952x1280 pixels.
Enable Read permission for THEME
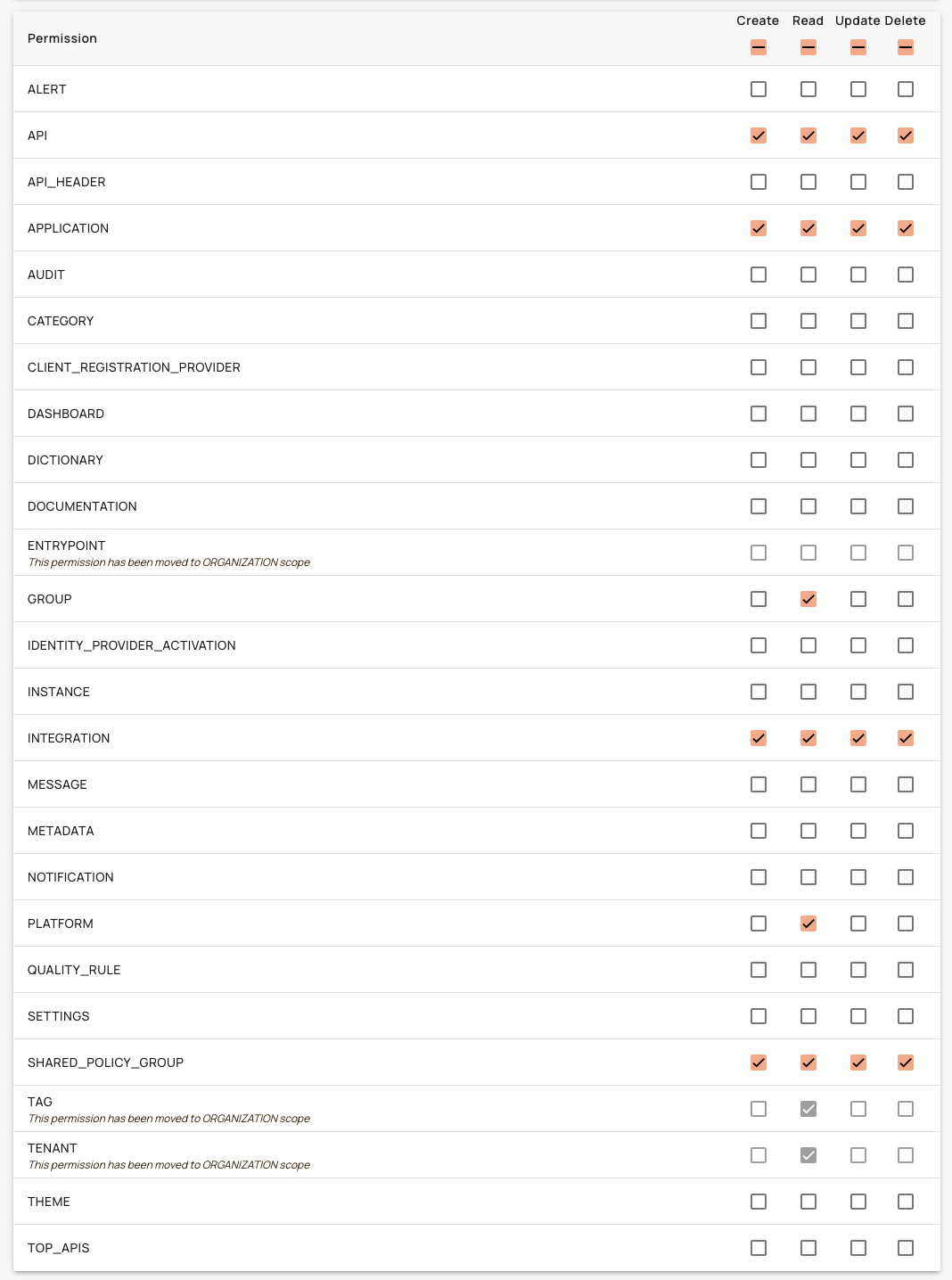[808, 1202]
